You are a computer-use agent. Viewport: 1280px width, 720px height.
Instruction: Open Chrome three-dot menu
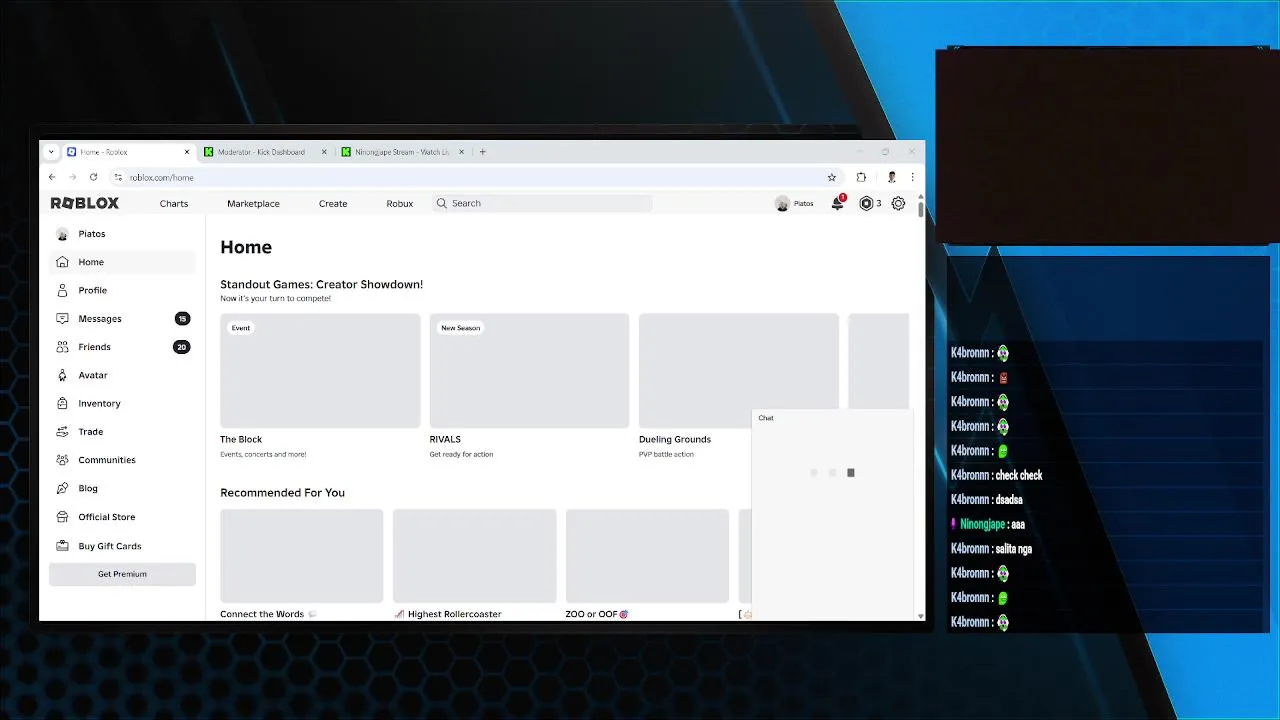[x=912, y=177]
